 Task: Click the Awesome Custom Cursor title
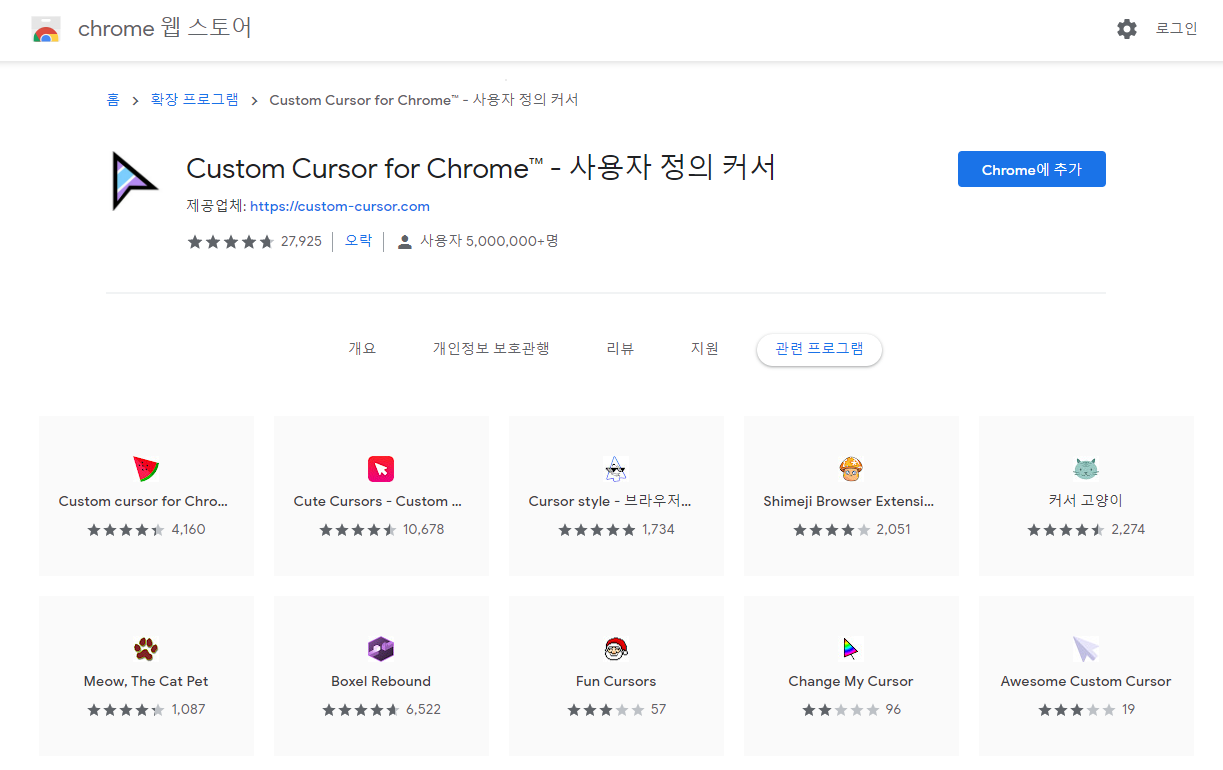(1086, 681)
